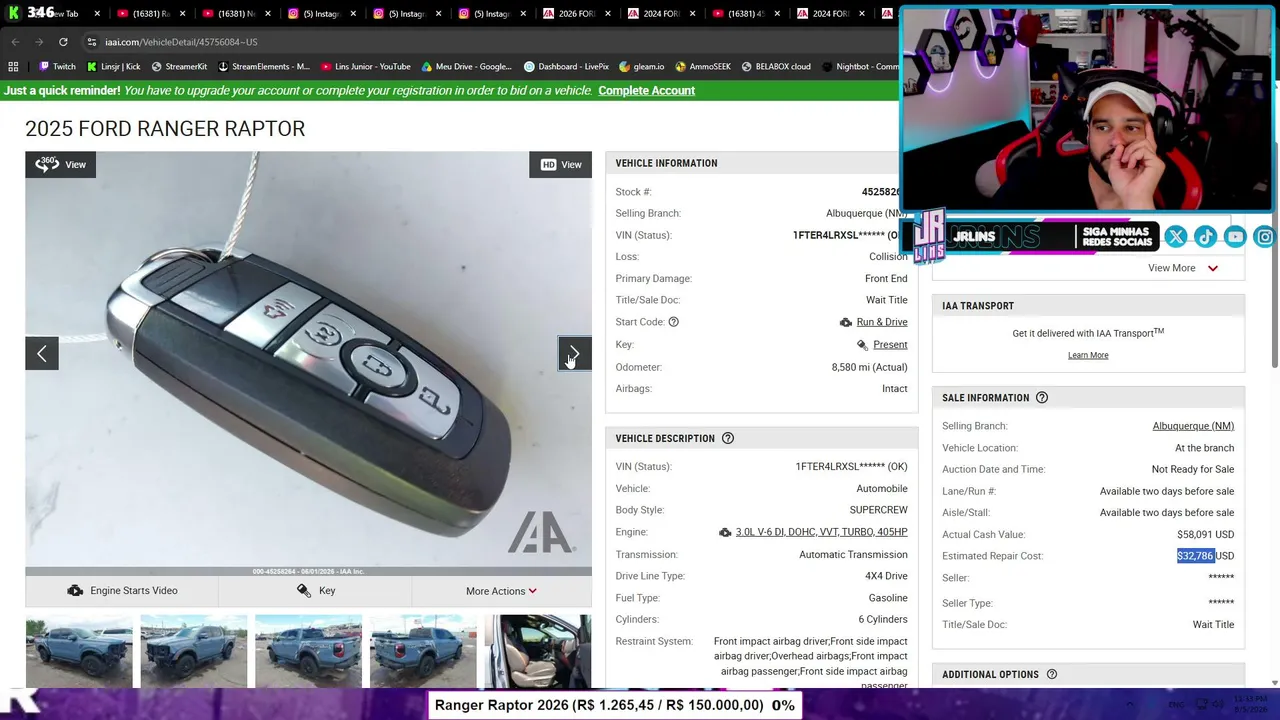Open the Nightbot bookmark
Image resolution: width=1280 pixels, height=720 pixels.
860,67
